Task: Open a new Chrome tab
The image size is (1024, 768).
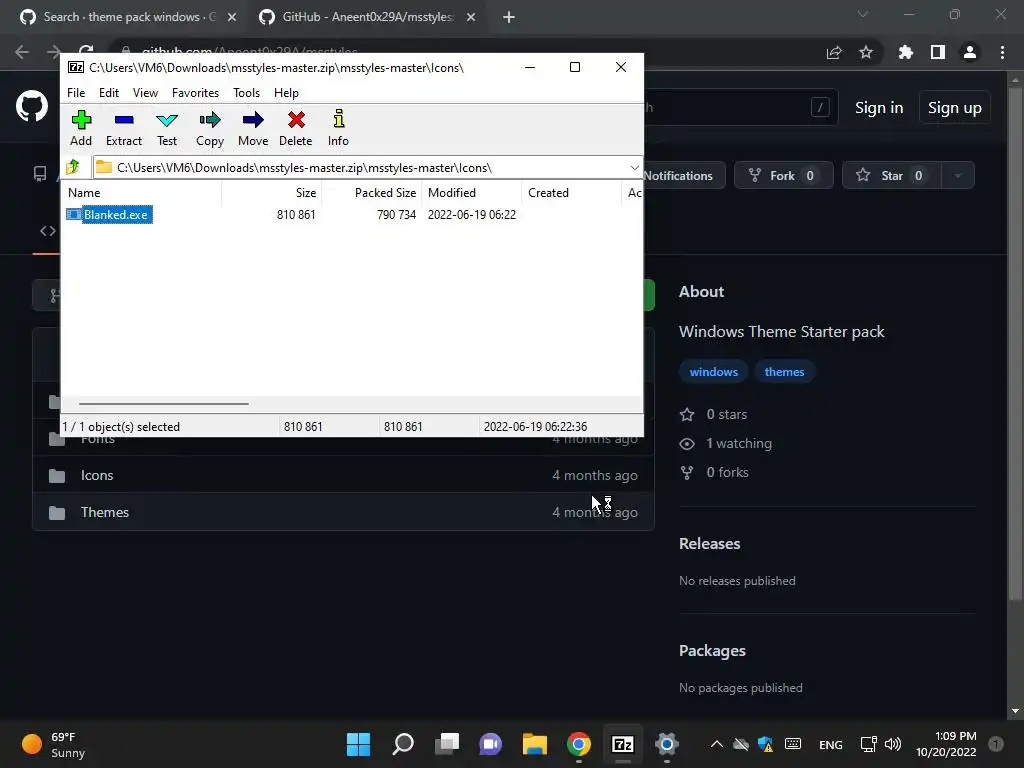Action: pos(509,18)
